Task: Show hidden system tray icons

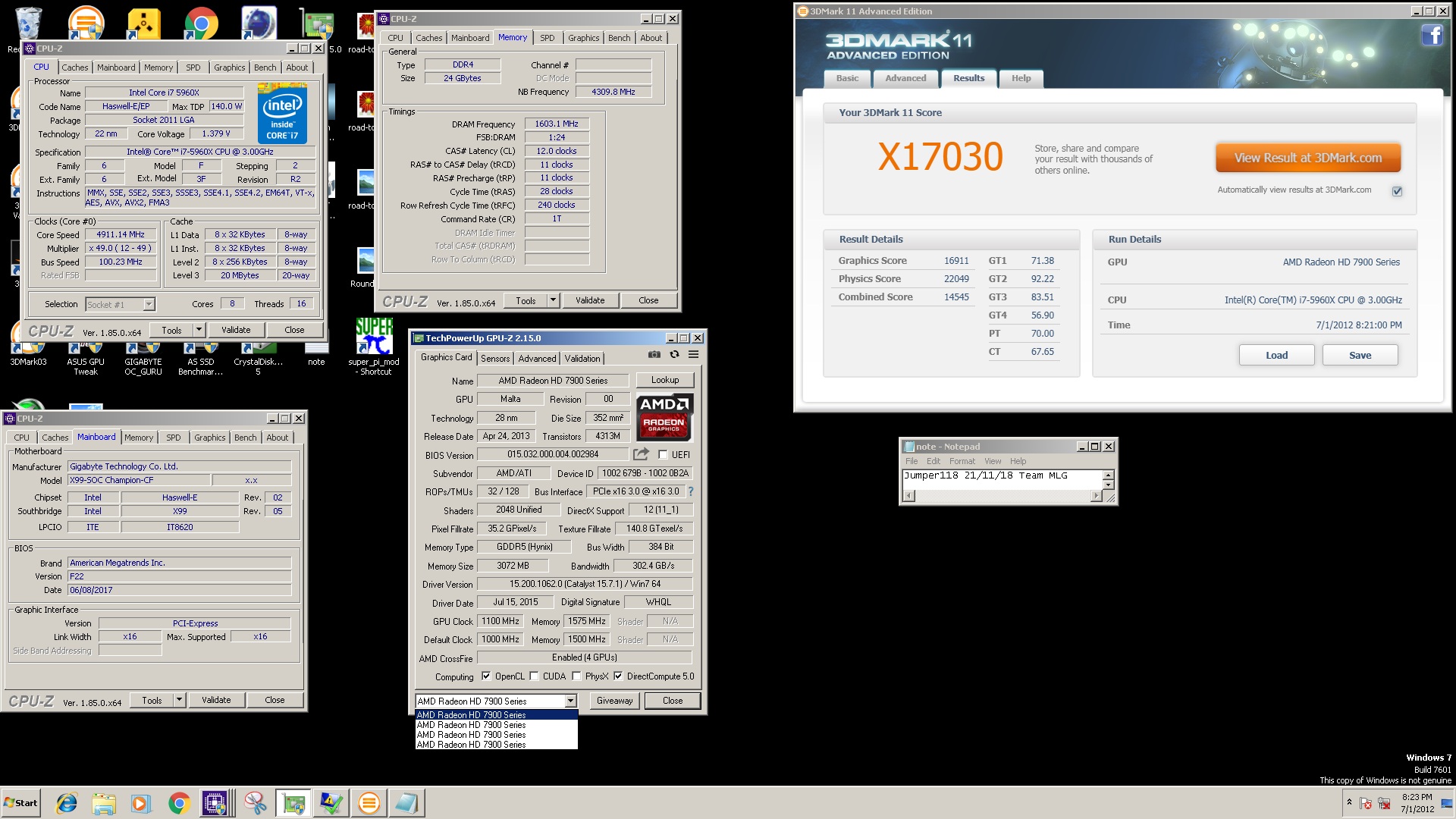Action: coord(1349,802)
